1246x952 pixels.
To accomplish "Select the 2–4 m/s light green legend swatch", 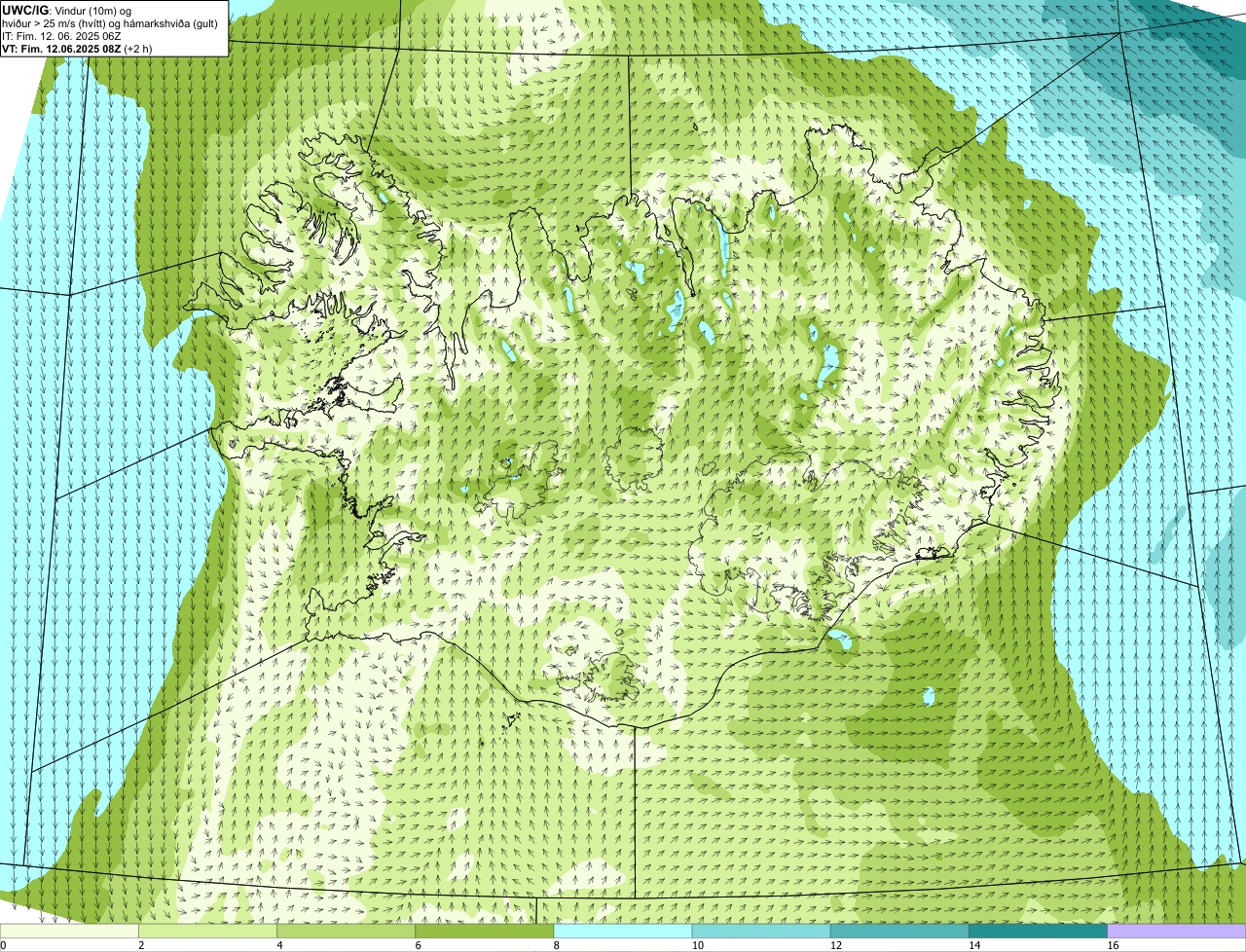I will click(x=208, y=932).
